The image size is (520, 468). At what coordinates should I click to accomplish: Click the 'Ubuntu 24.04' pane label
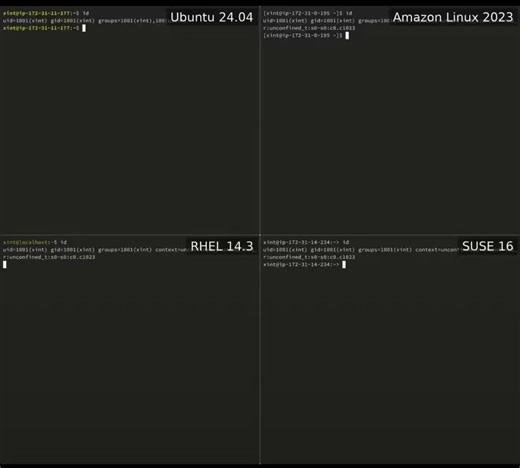212,17
